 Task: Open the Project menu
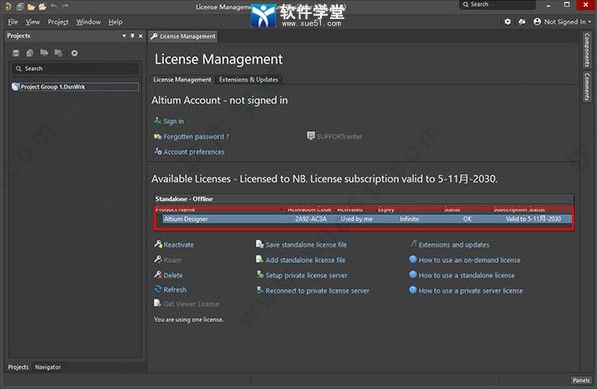58,22
